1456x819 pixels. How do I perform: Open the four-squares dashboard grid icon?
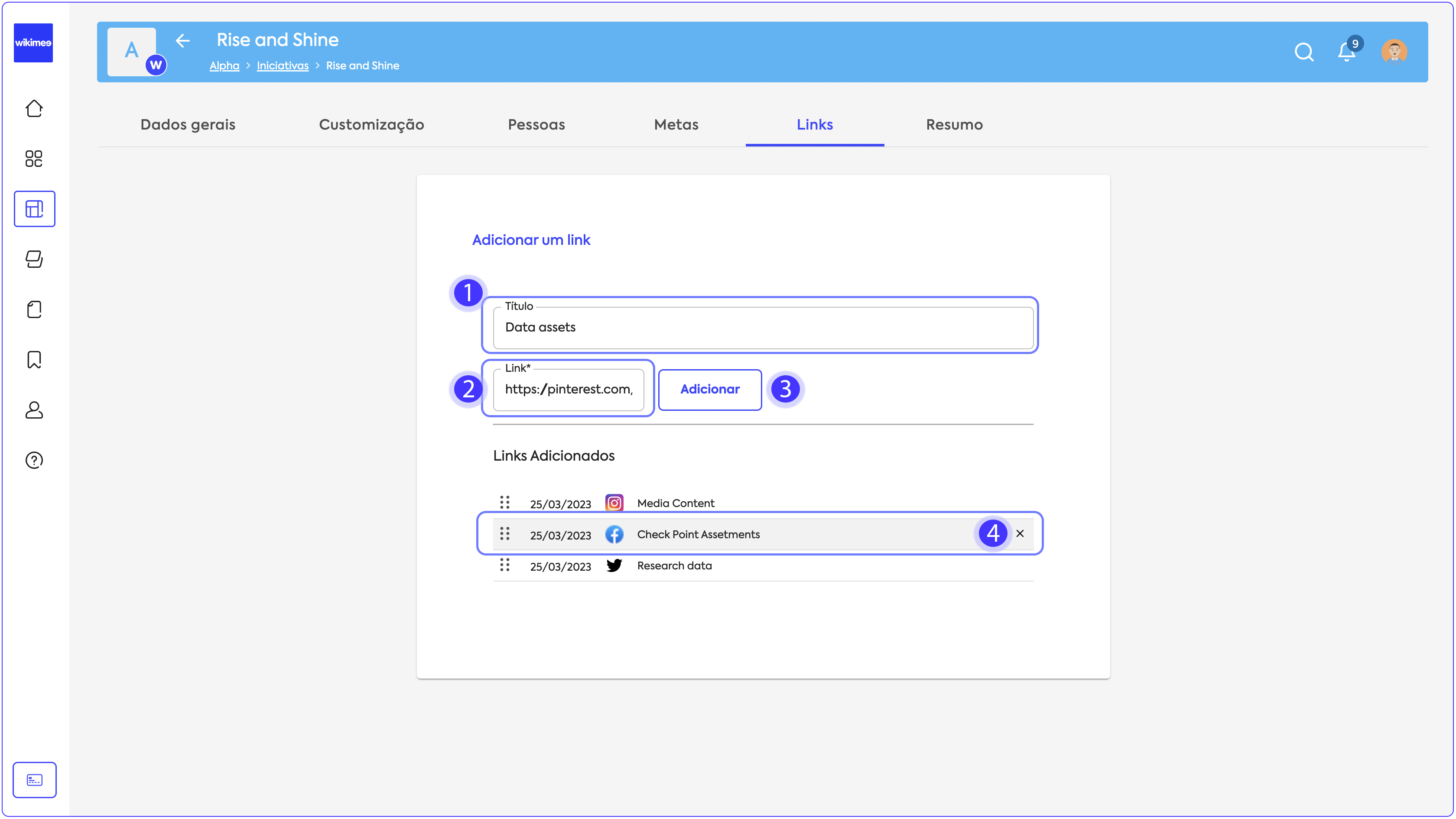[34, 159]
